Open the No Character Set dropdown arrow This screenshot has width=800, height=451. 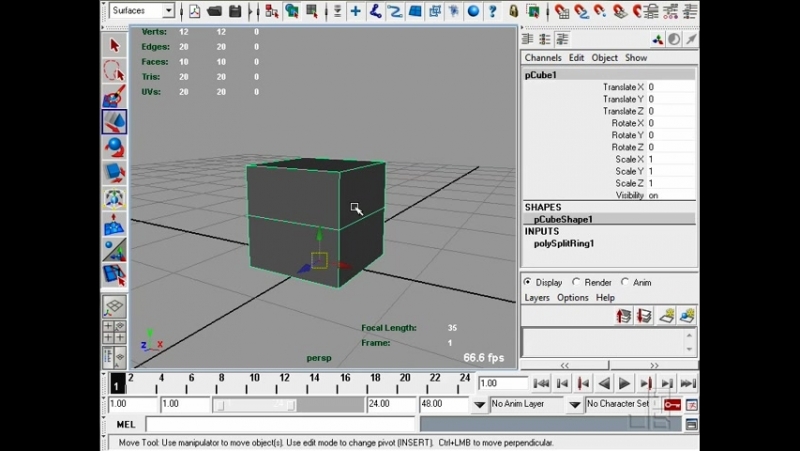click(574, 405)
